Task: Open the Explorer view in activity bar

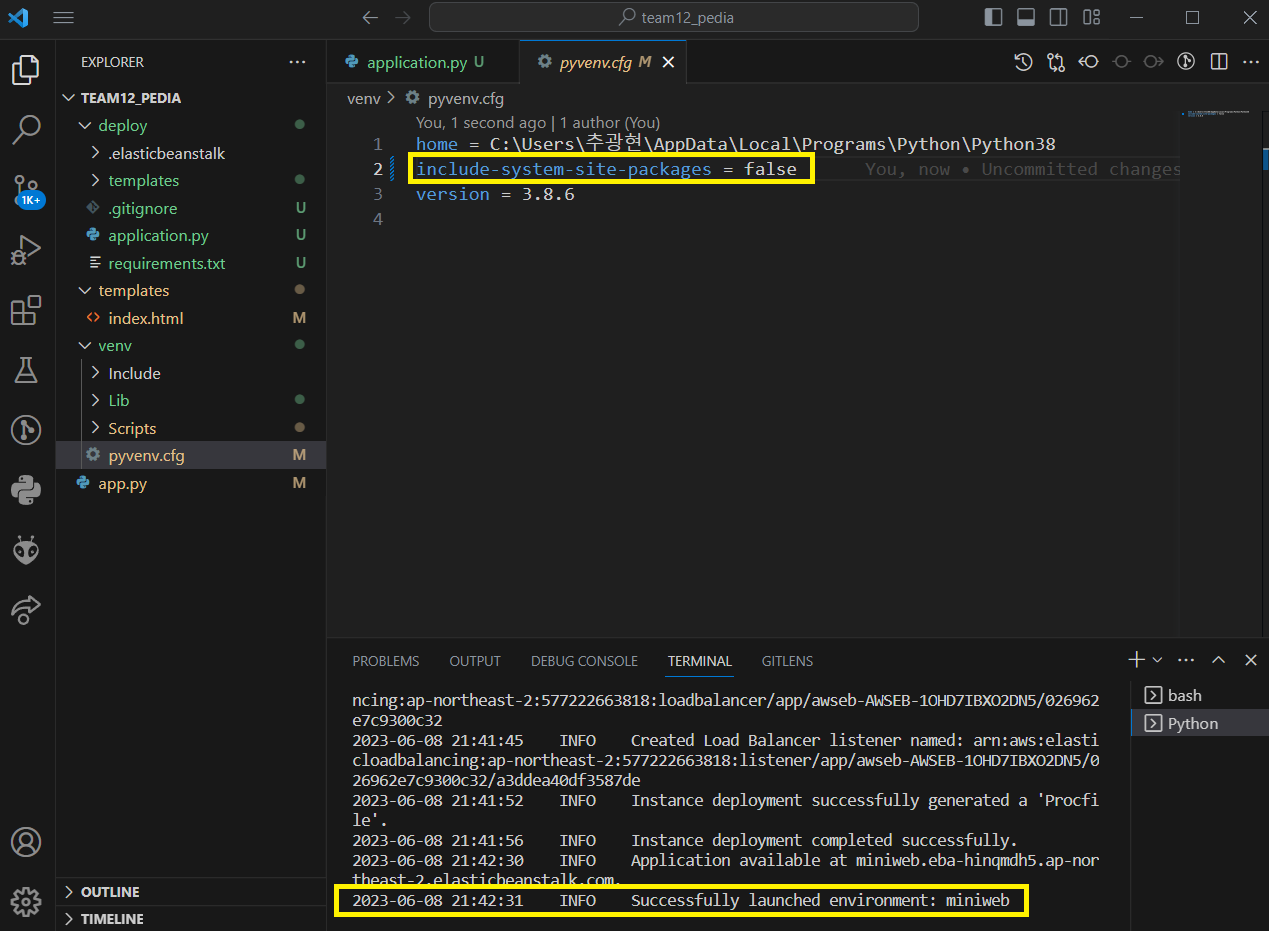Action: click(26, 70)
